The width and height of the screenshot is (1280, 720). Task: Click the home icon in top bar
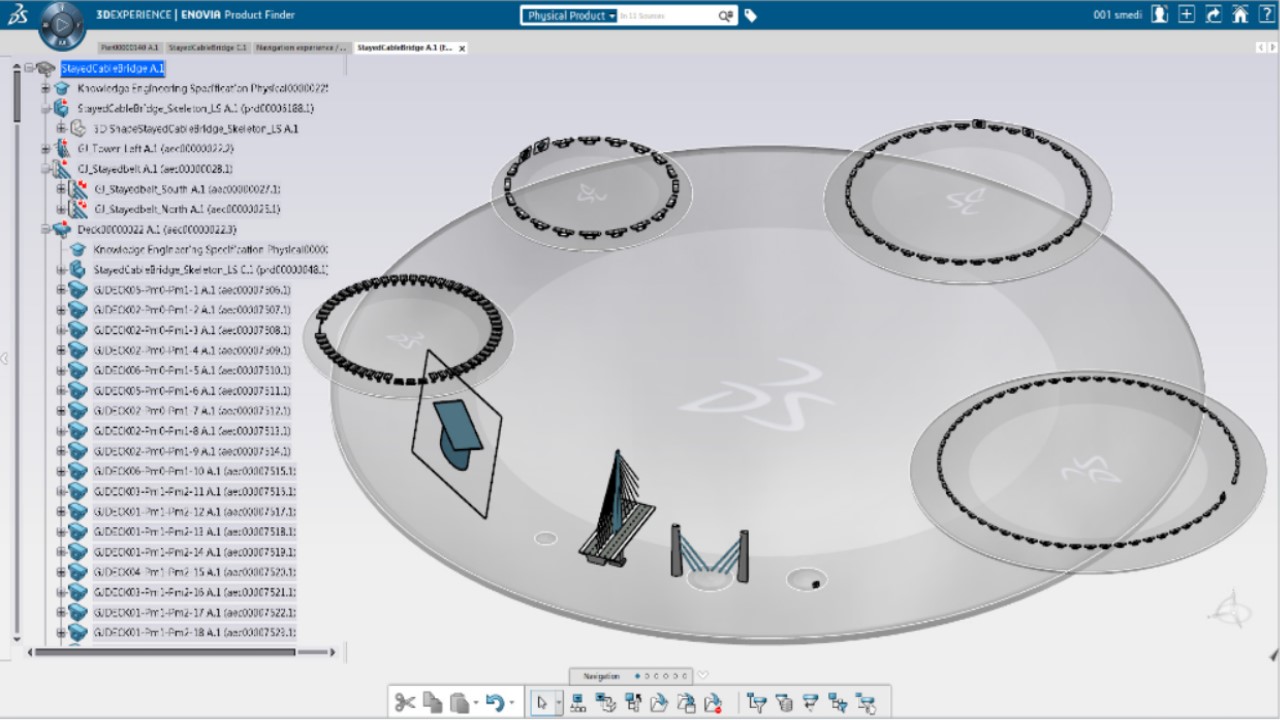click(1240, 15)
